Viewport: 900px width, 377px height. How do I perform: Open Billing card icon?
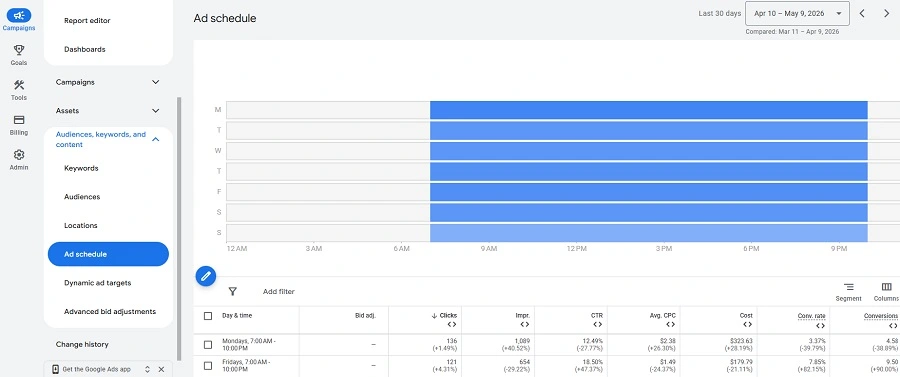click(18, 120)
